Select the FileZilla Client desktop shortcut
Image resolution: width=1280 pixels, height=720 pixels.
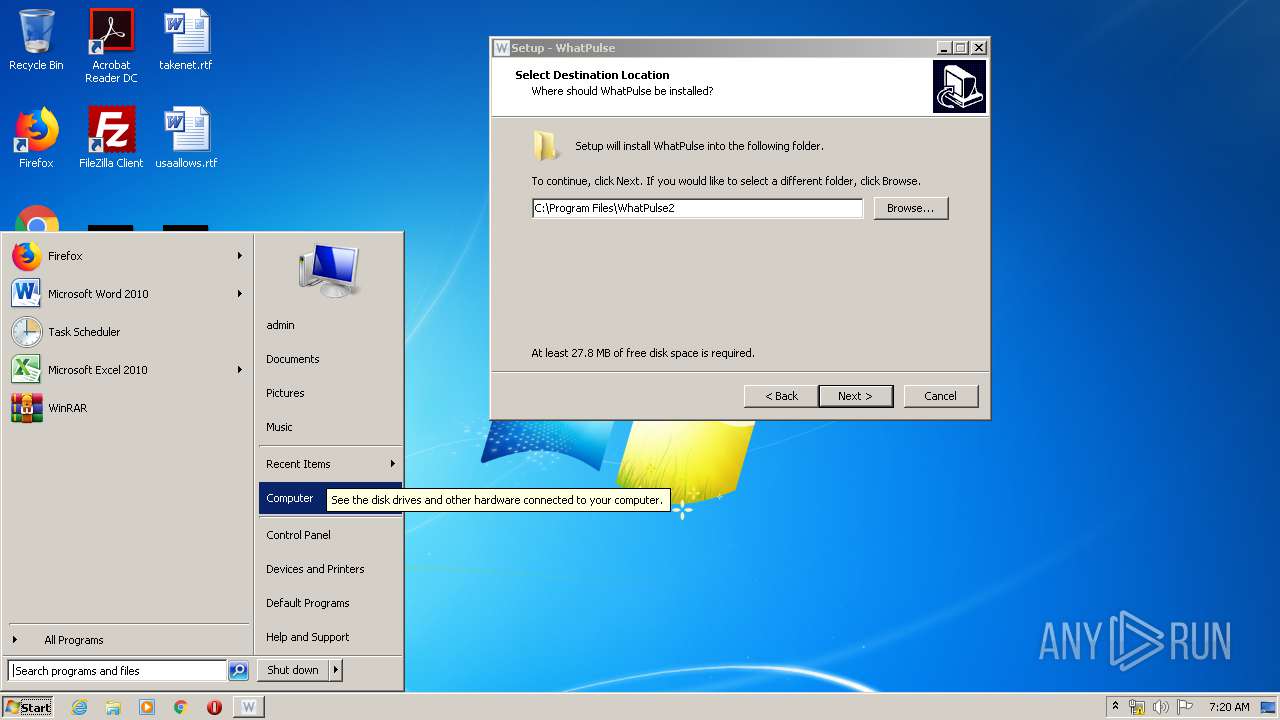coord(111,138)
